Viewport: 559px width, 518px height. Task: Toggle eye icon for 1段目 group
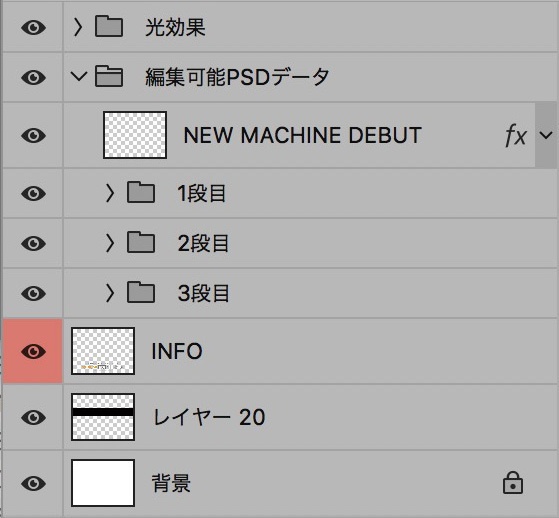pyautogui.click(x=33, y=194)
